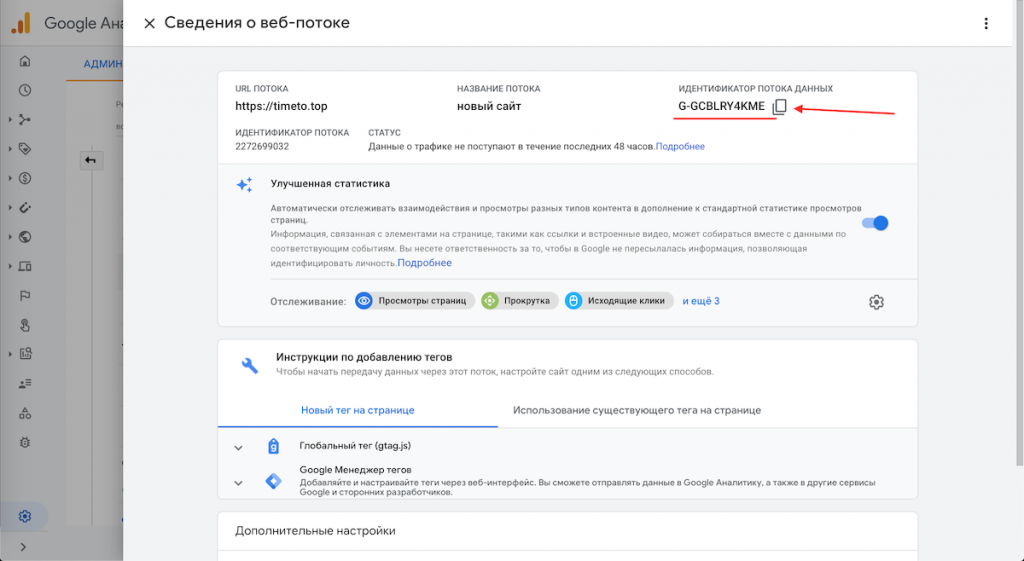Screen dimensions: 1024x561
Task: Click the stream name 'новый сайт'
Action: coord(488,106)
